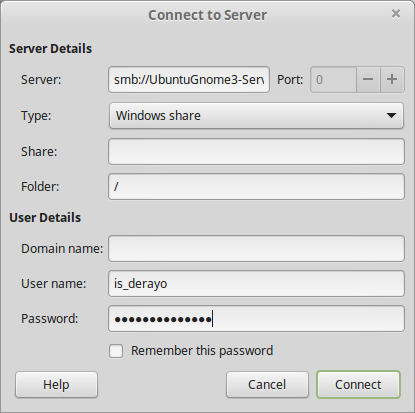Select the empty Share text field
Screen dimensions: 415x413
[256, 152]
